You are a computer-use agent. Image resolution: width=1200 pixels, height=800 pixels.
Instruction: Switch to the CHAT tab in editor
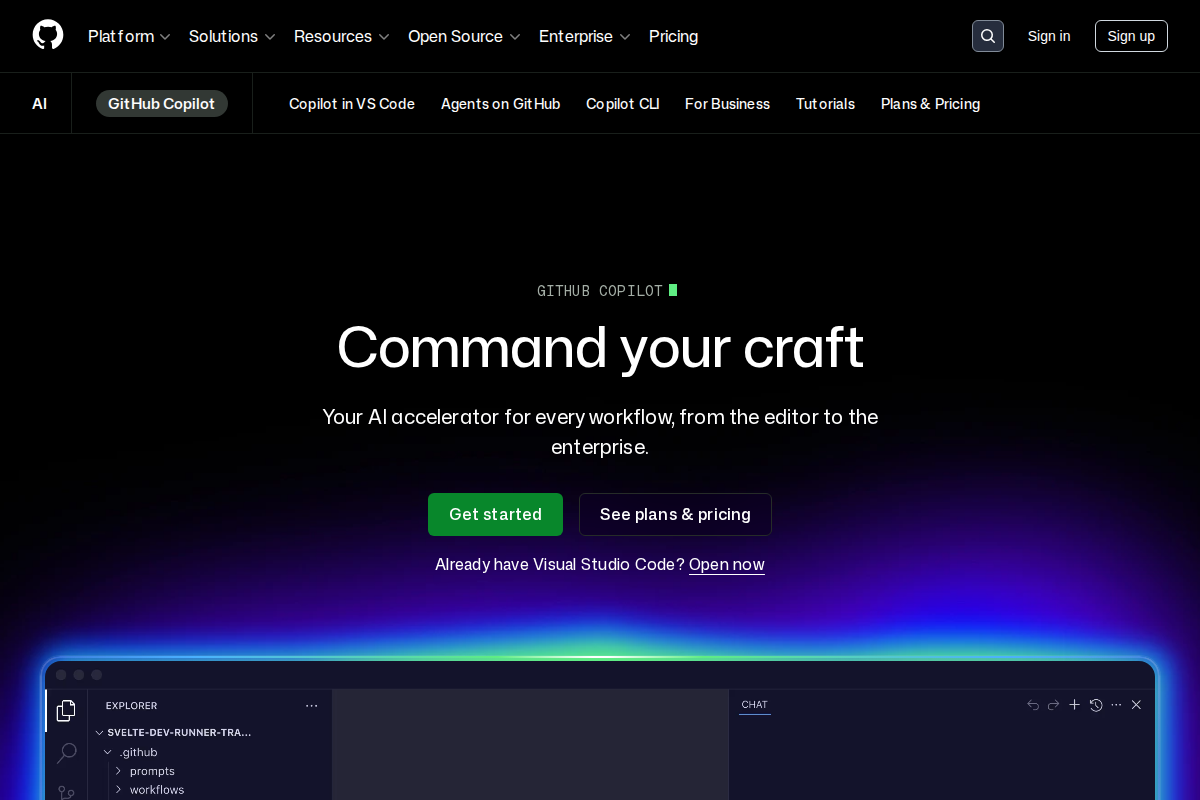coord(755,705)
